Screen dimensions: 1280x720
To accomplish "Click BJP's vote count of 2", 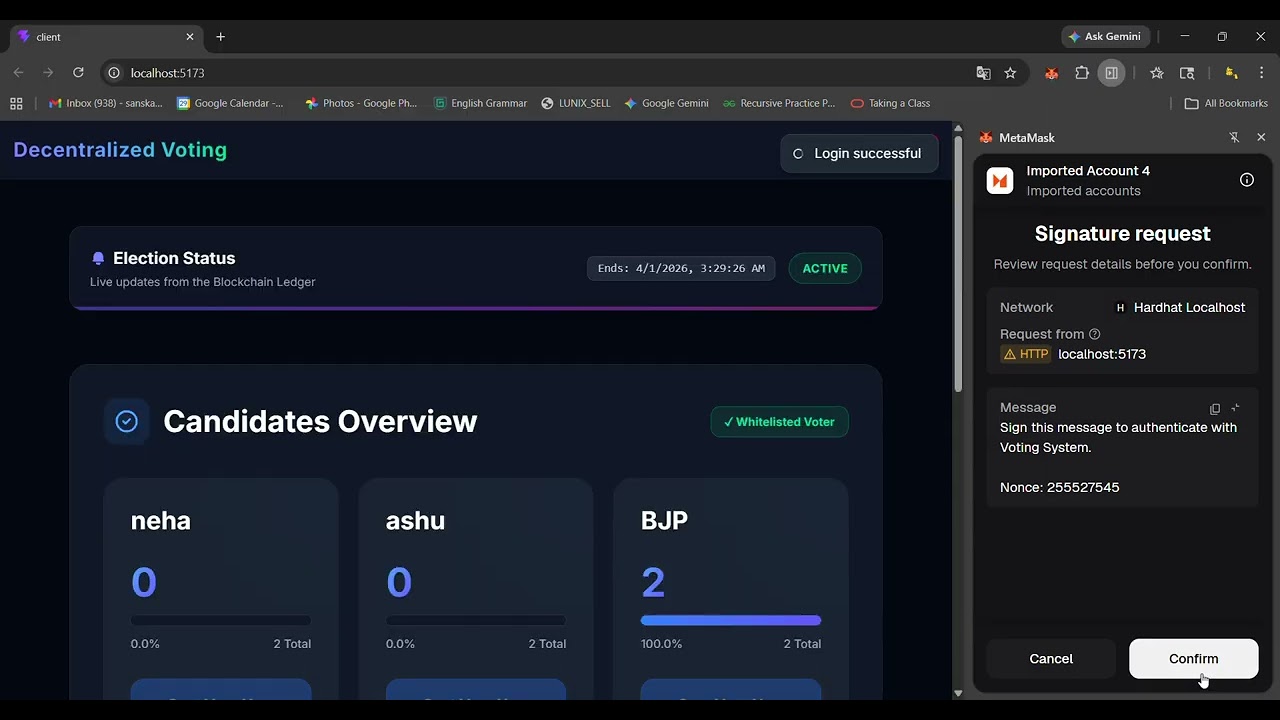I will click(x=653, y=582).
